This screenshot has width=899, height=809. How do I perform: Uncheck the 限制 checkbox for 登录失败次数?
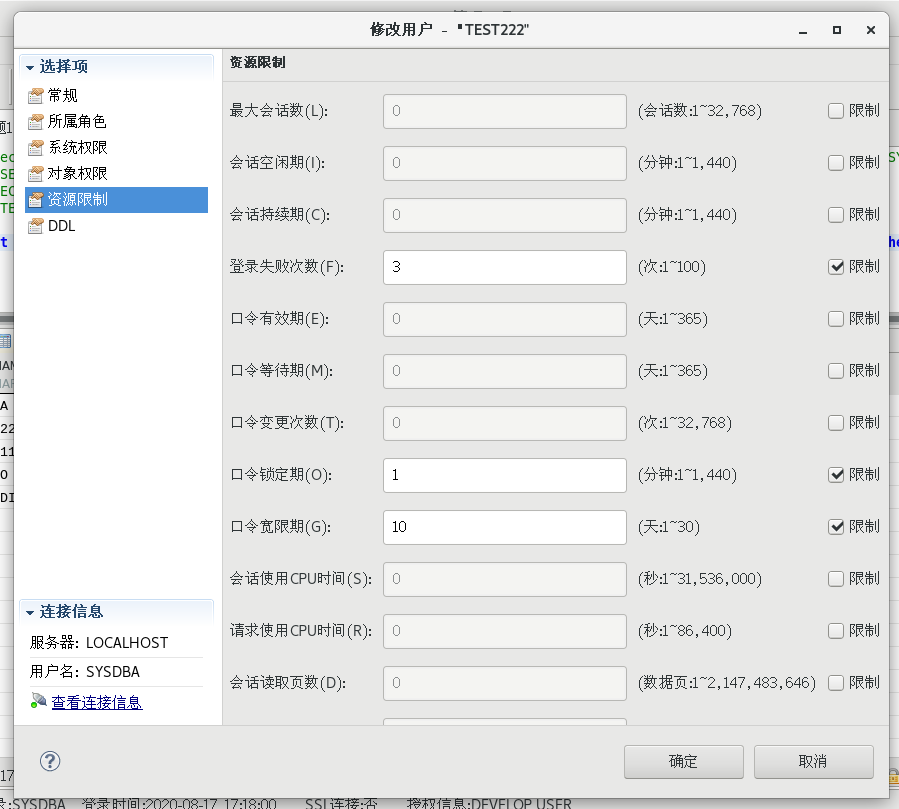point(837,267)
